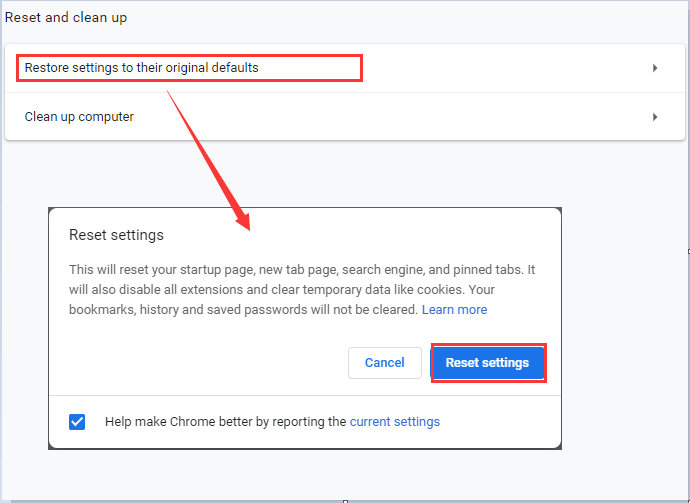This screenshot has width=690, height=503.
Task: Expand arrow beside Clean up computer
Action: (x=655, y=117)
